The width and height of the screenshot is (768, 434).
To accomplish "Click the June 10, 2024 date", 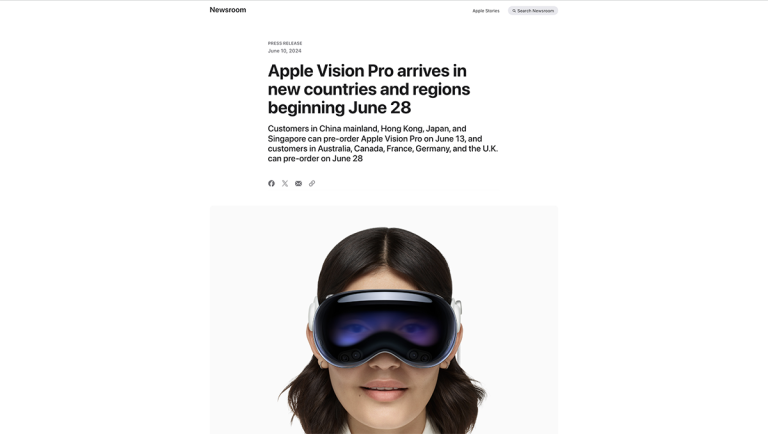I will coord(285,51).
